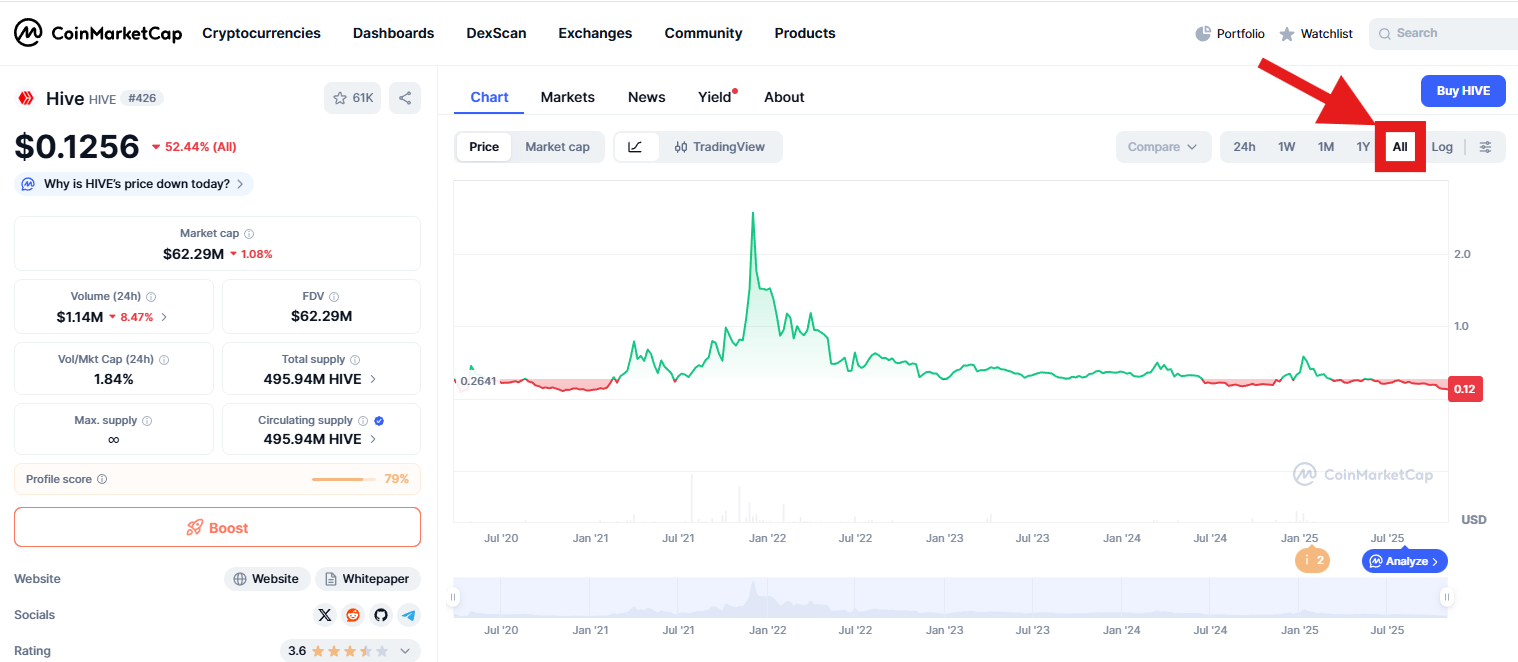Expand Total supply details chevron
The height and width of the screenshot is (662, 1518).
373,379
